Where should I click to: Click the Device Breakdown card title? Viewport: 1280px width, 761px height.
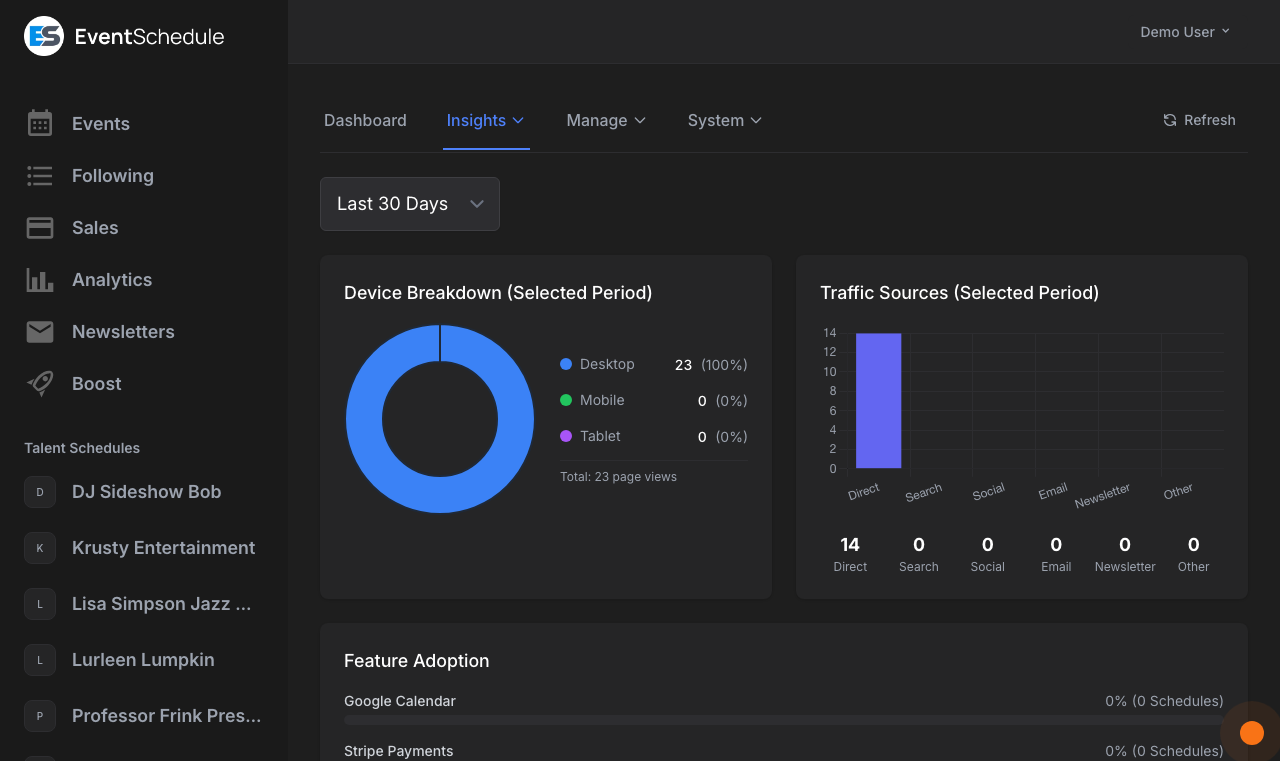(x=498, y=293)
